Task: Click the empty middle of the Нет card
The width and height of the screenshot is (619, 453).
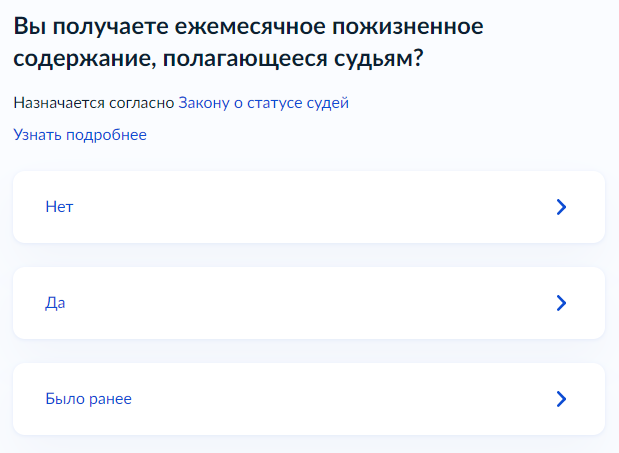Action: [300, 207]
